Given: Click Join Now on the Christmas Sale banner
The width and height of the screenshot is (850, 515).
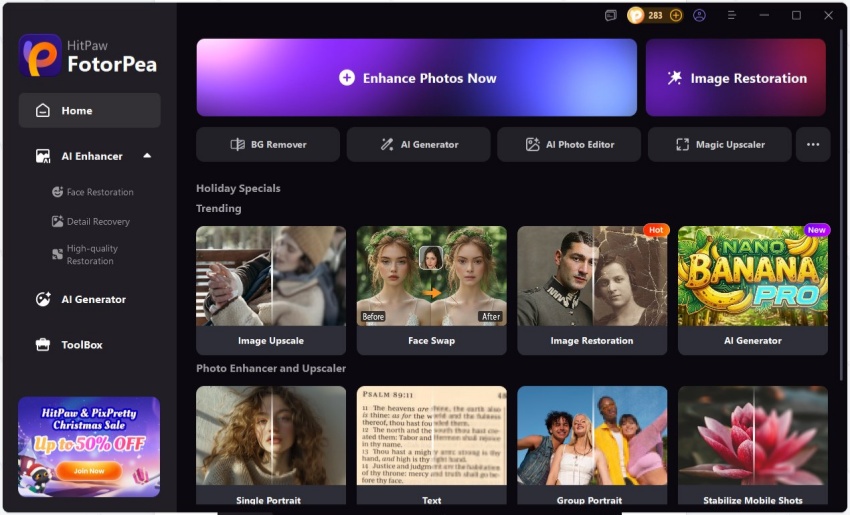Looking at the screenshot, I should pos(89,471).
